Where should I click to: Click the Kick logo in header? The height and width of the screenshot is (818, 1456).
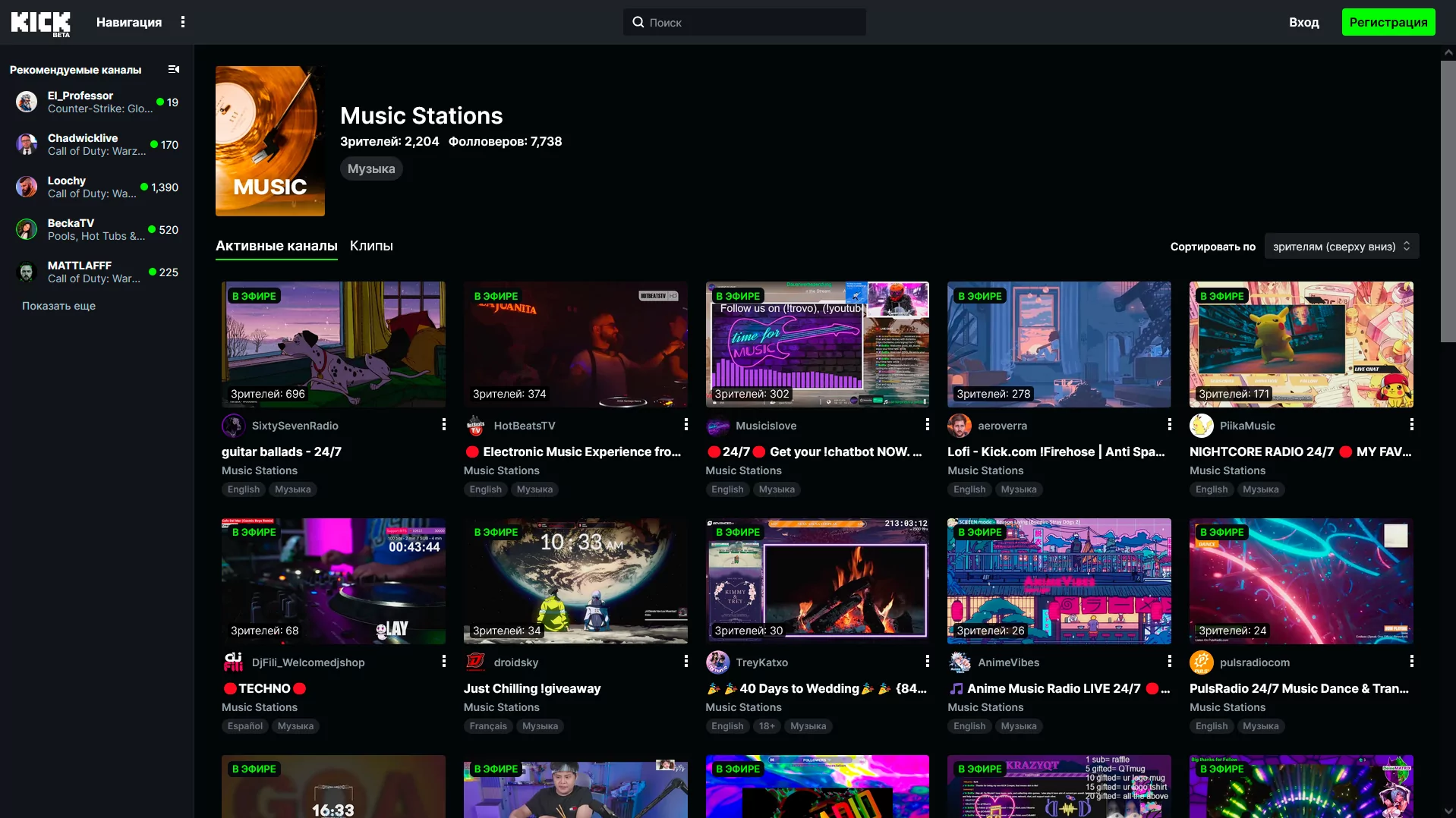pos(41,23)
